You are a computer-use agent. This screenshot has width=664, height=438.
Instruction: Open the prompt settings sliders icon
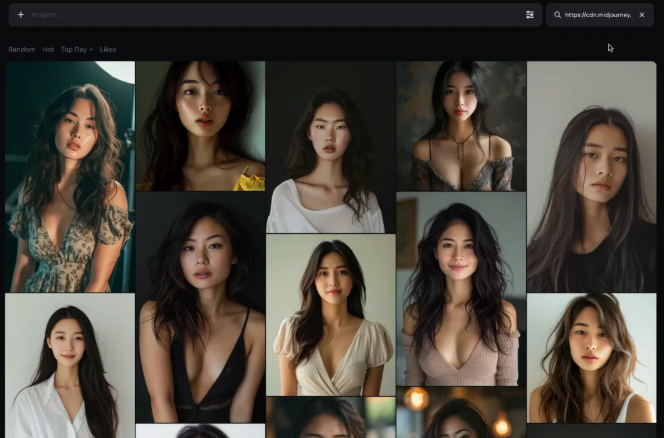coord(530,15)
